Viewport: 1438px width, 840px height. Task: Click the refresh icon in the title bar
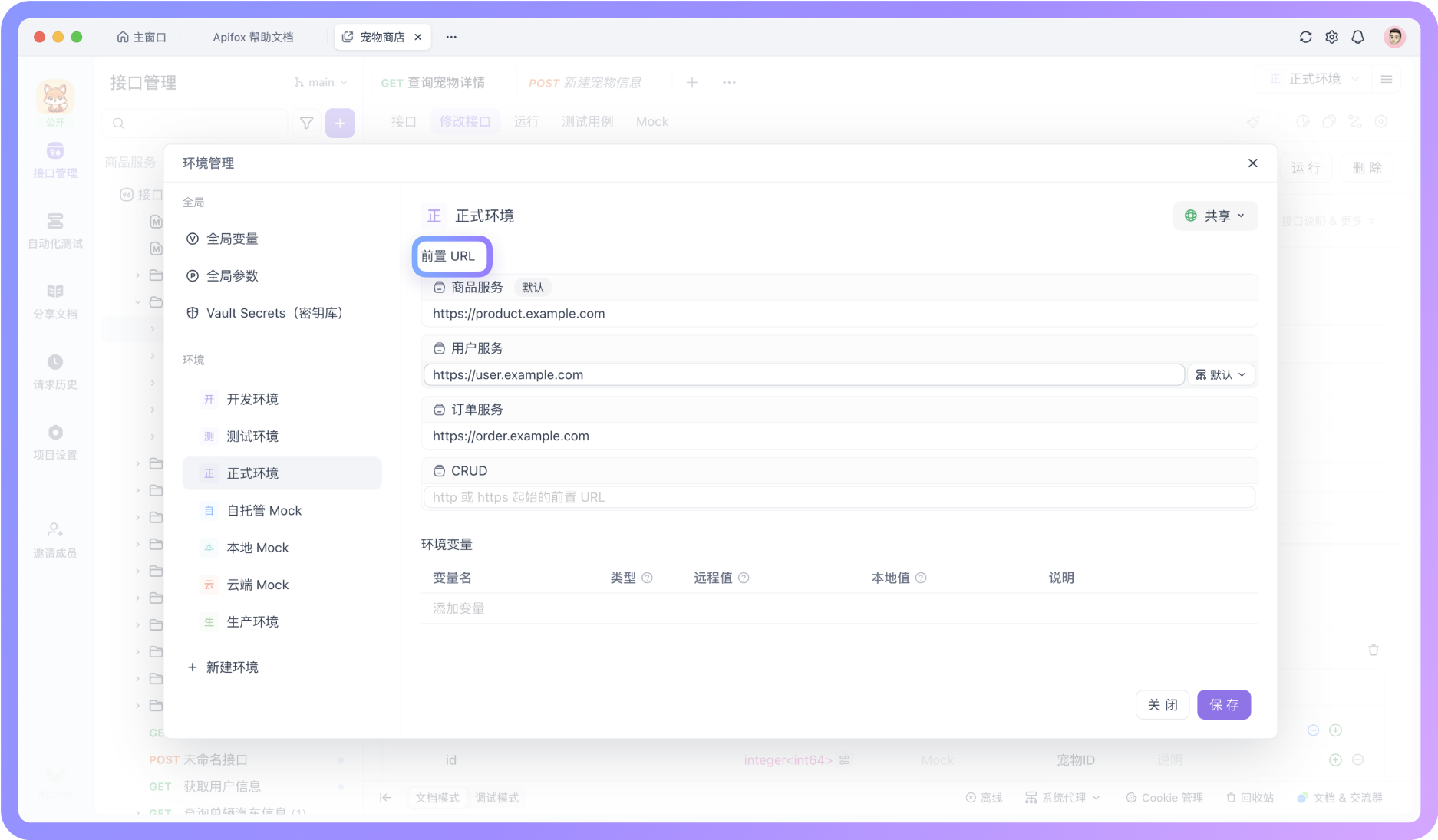click(x=1305, y=37)
